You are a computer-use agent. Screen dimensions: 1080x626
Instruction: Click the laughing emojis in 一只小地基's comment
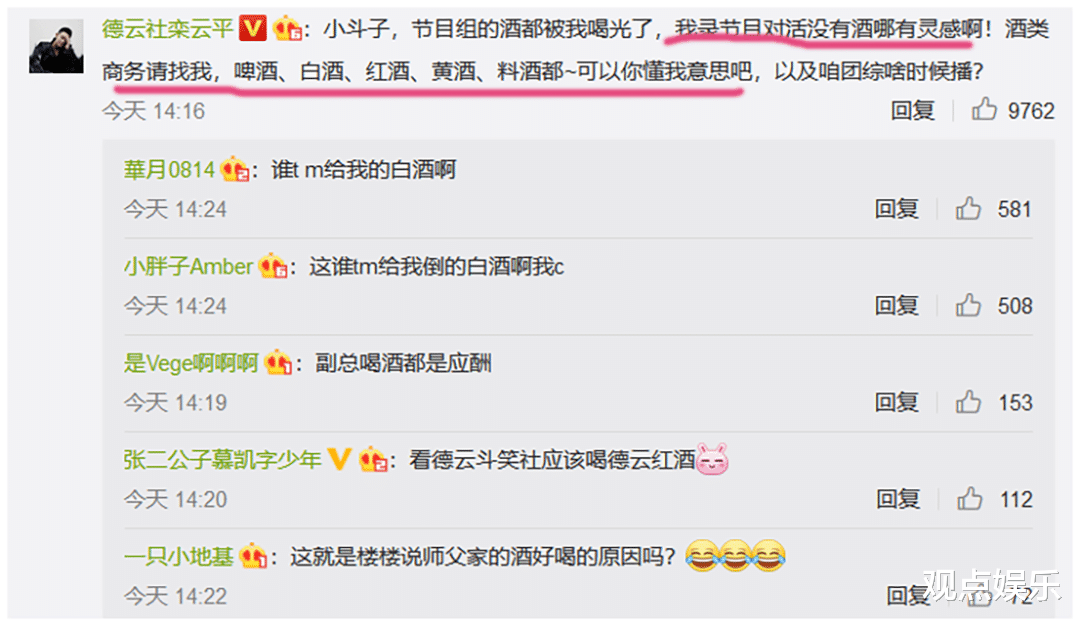(x=735, y=555)
